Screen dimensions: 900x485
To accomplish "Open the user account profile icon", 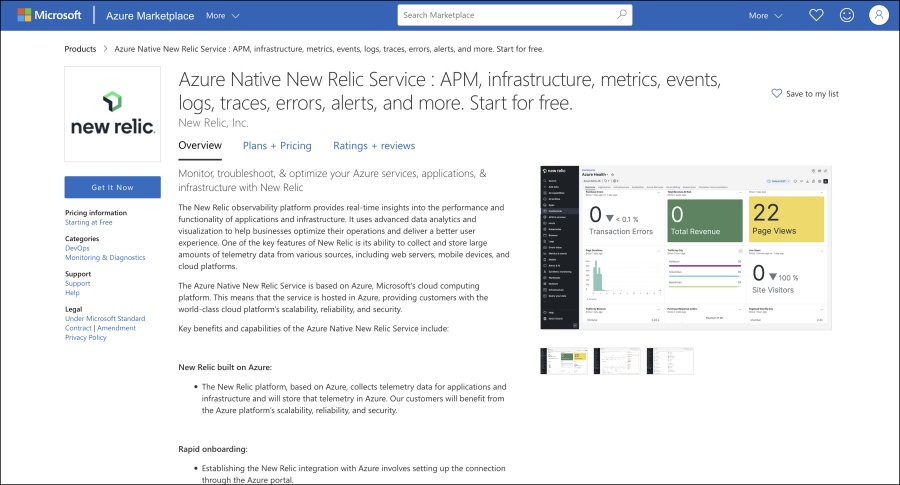I will coord(878,15).
